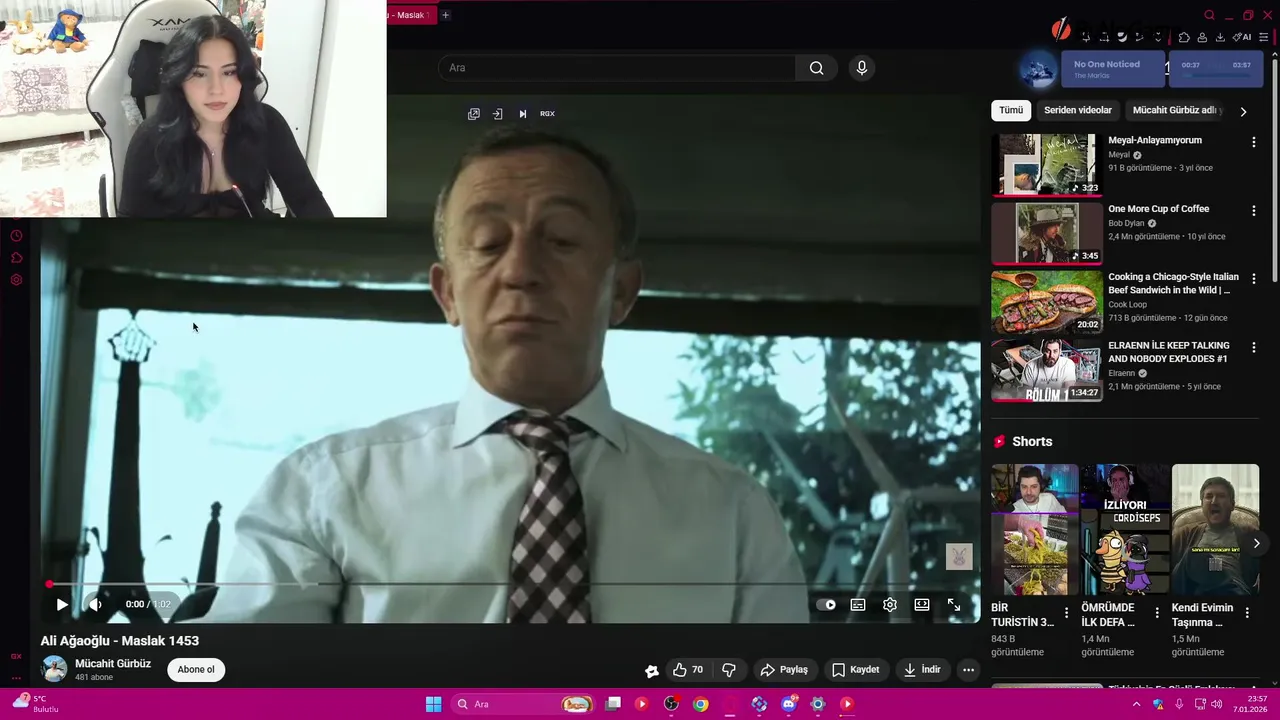Open pop-out video overlay icon
Image resolution: width=1280 pixels, height=720 pixels.
474,114
